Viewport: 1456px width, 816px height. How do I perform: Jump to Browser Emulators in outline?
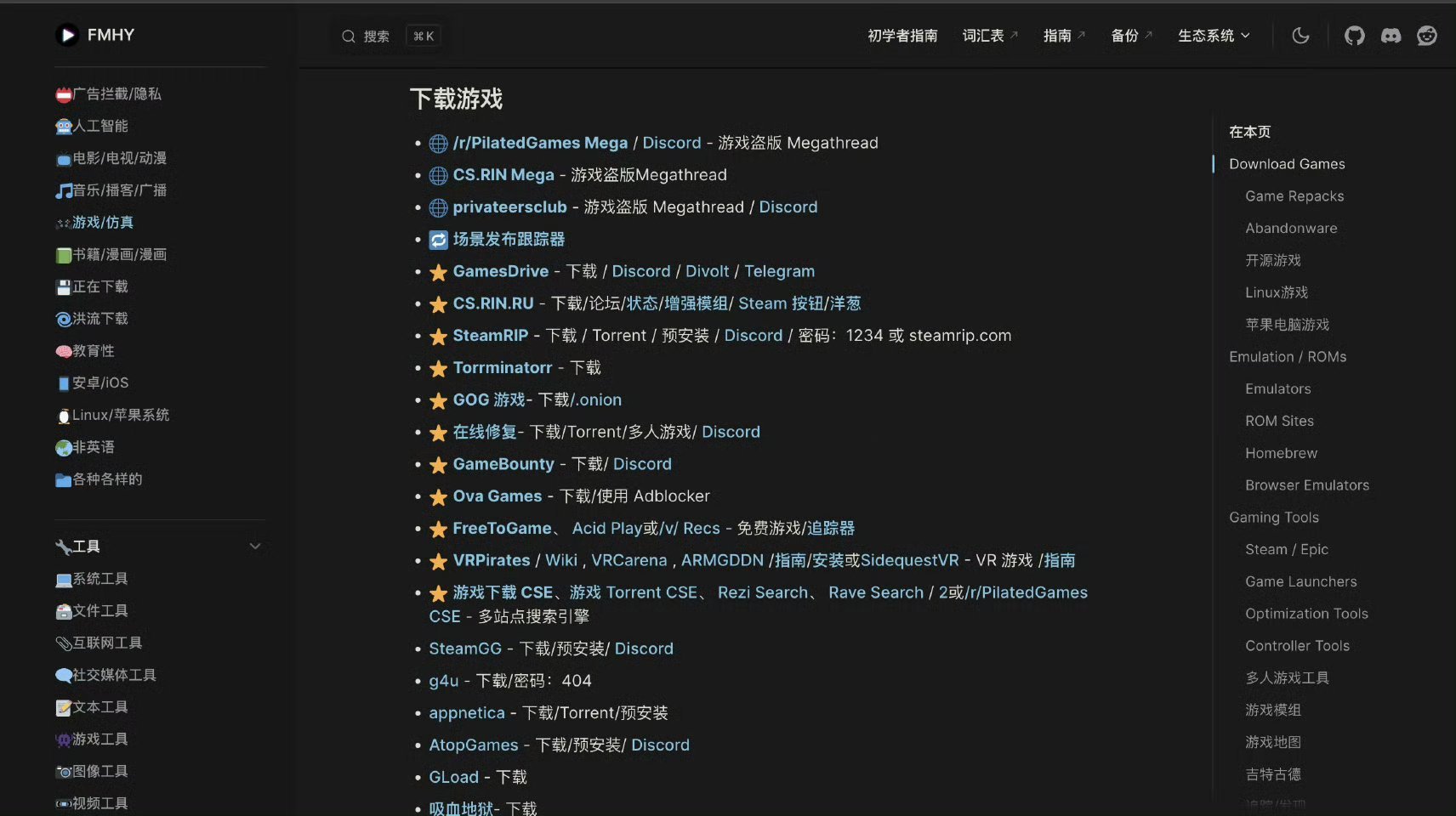pyautogui.click(x=1307, y=485)
